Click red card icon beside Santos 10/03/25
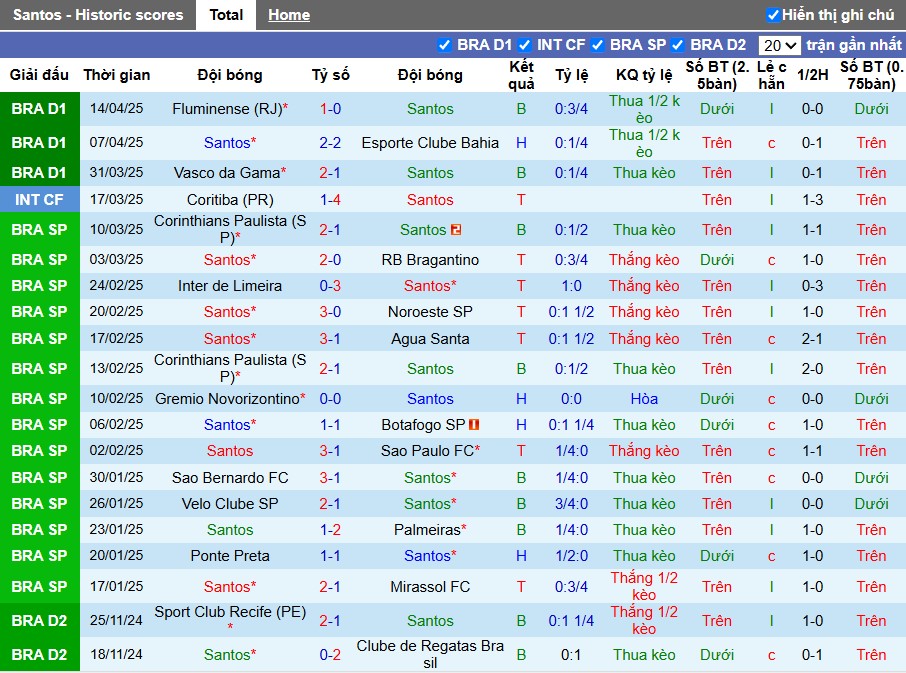The width and height of the screenshot is (906, 673). tap(456, 230)
